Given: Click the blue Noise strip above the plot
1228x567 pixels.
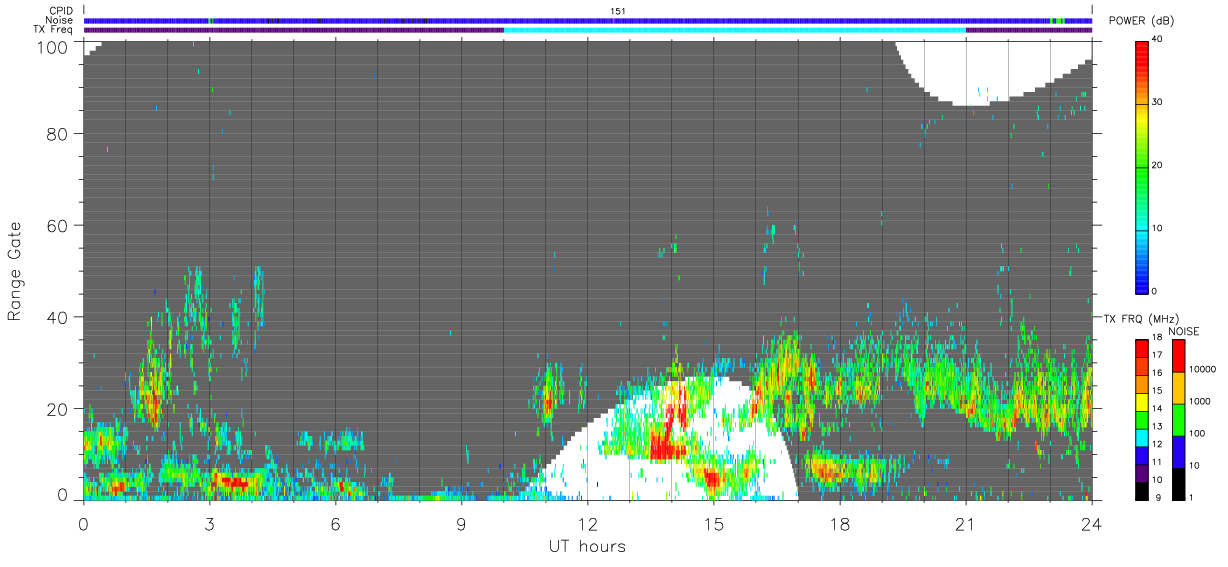Looking at the screenshot, I should pos(588,20).
